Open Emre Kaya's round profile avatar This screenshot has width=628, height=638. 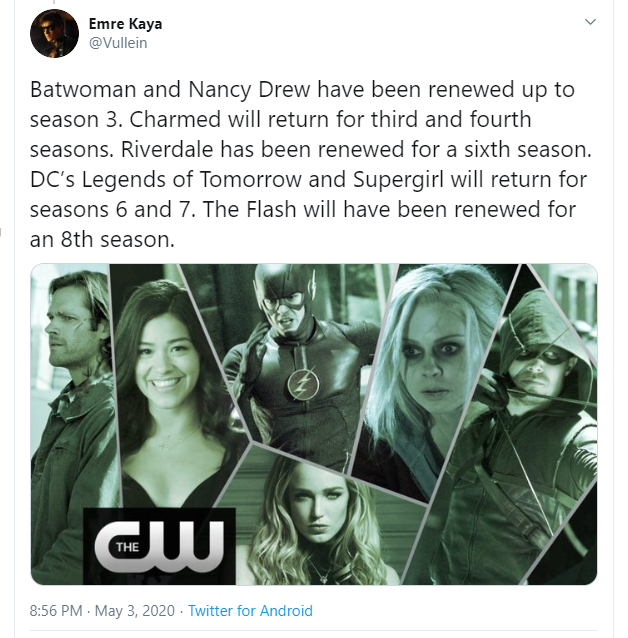[x=54, y=33]
